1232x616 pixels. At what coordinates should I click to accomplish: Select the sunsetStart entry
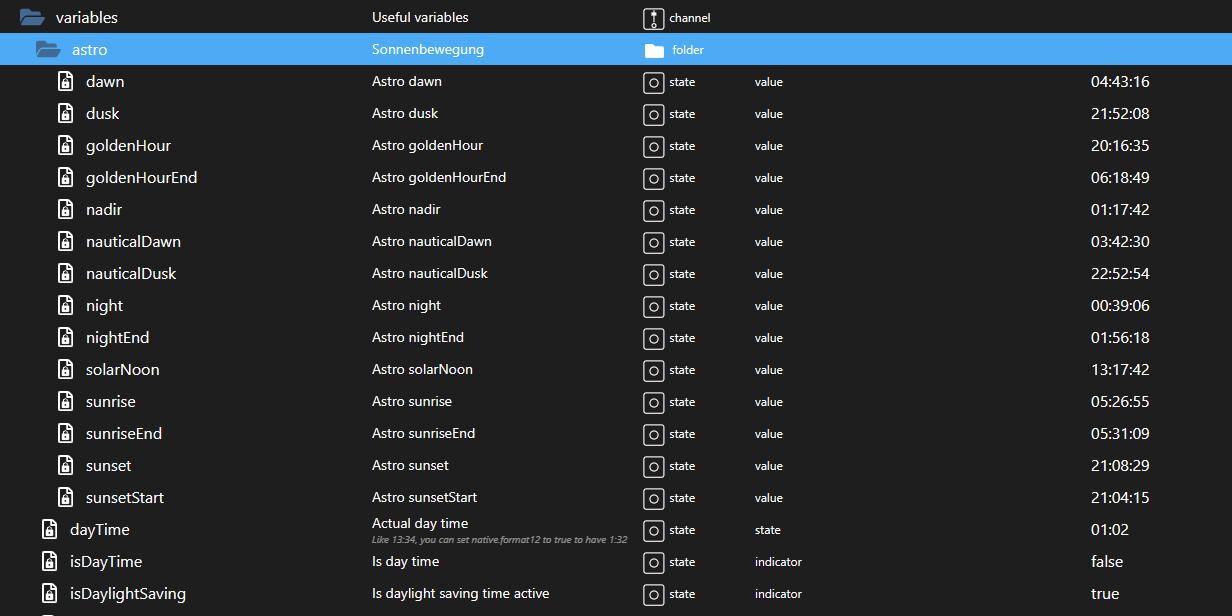click(x=124, y=498)
